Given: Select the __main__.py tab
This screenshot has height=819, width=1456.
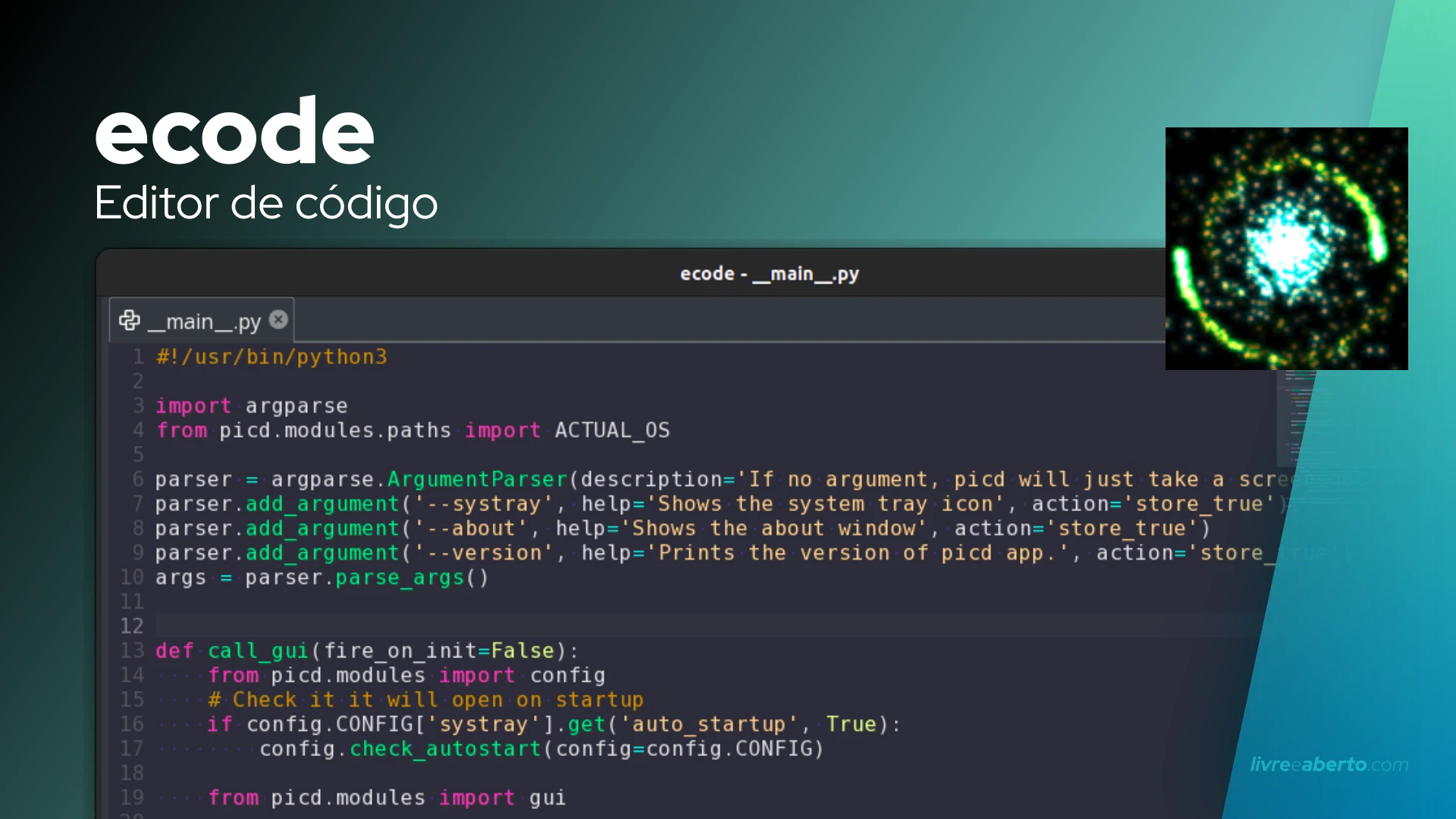Looking at the screenshot, I should 201,320.
